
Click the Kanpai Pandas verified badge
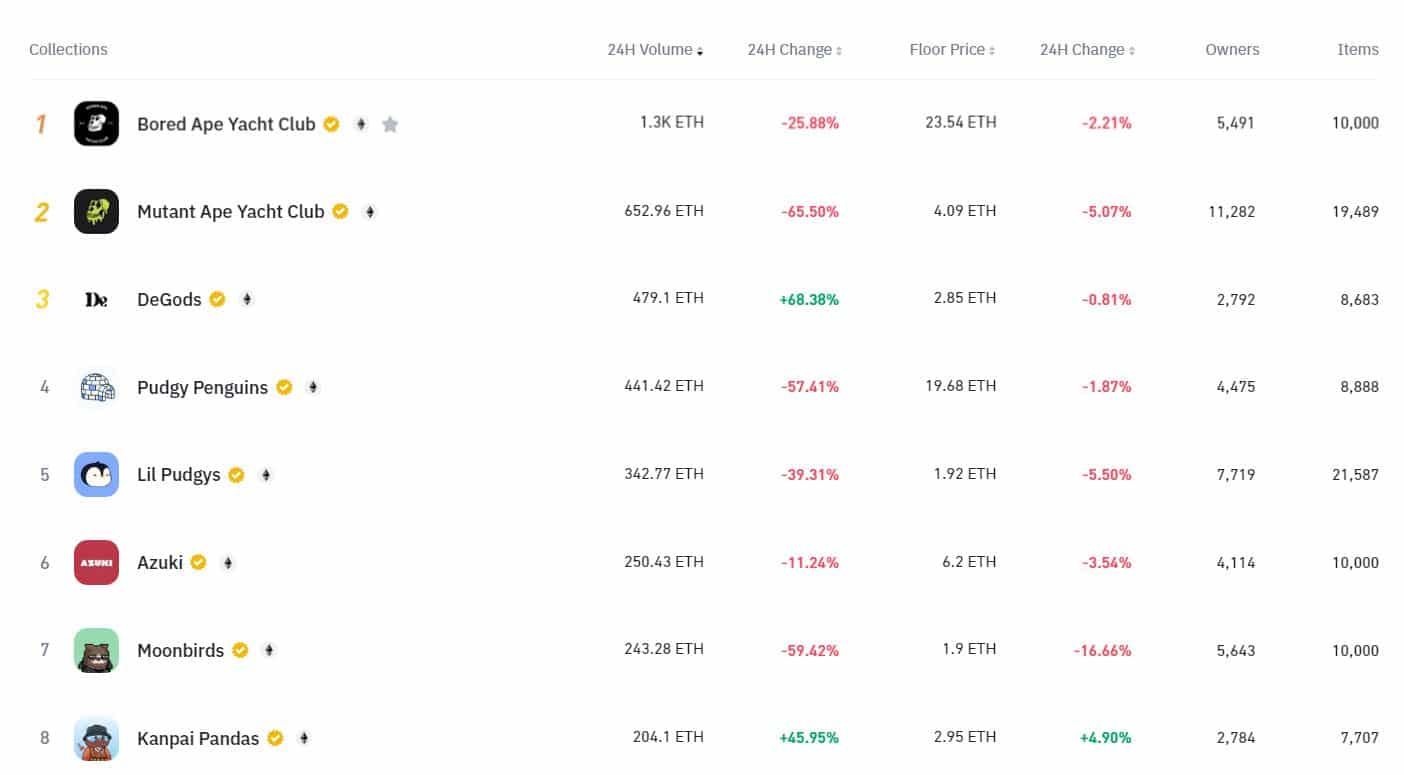click(275, 738)
